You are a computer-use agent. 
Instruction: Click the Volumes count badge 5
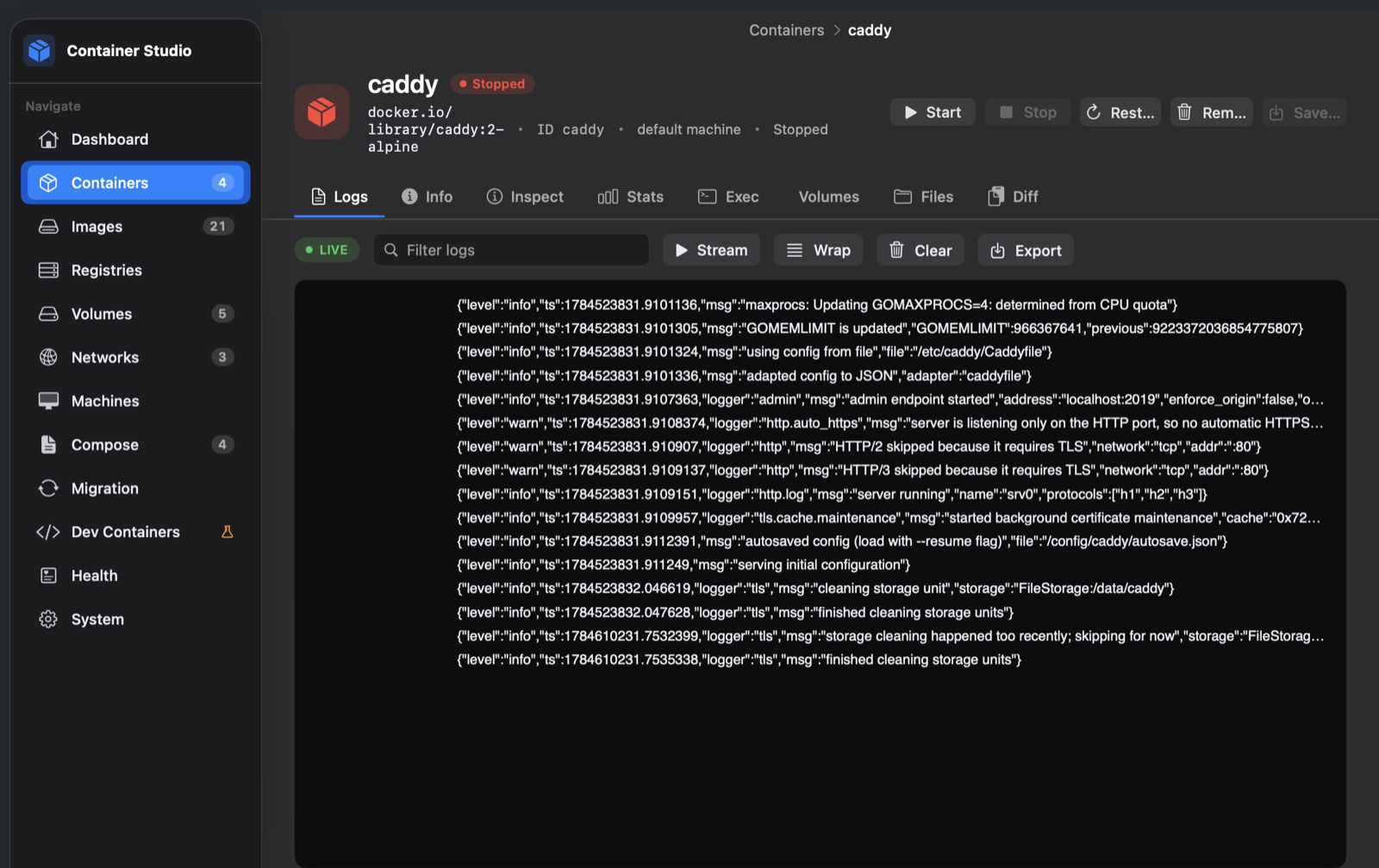coord(222,314)
